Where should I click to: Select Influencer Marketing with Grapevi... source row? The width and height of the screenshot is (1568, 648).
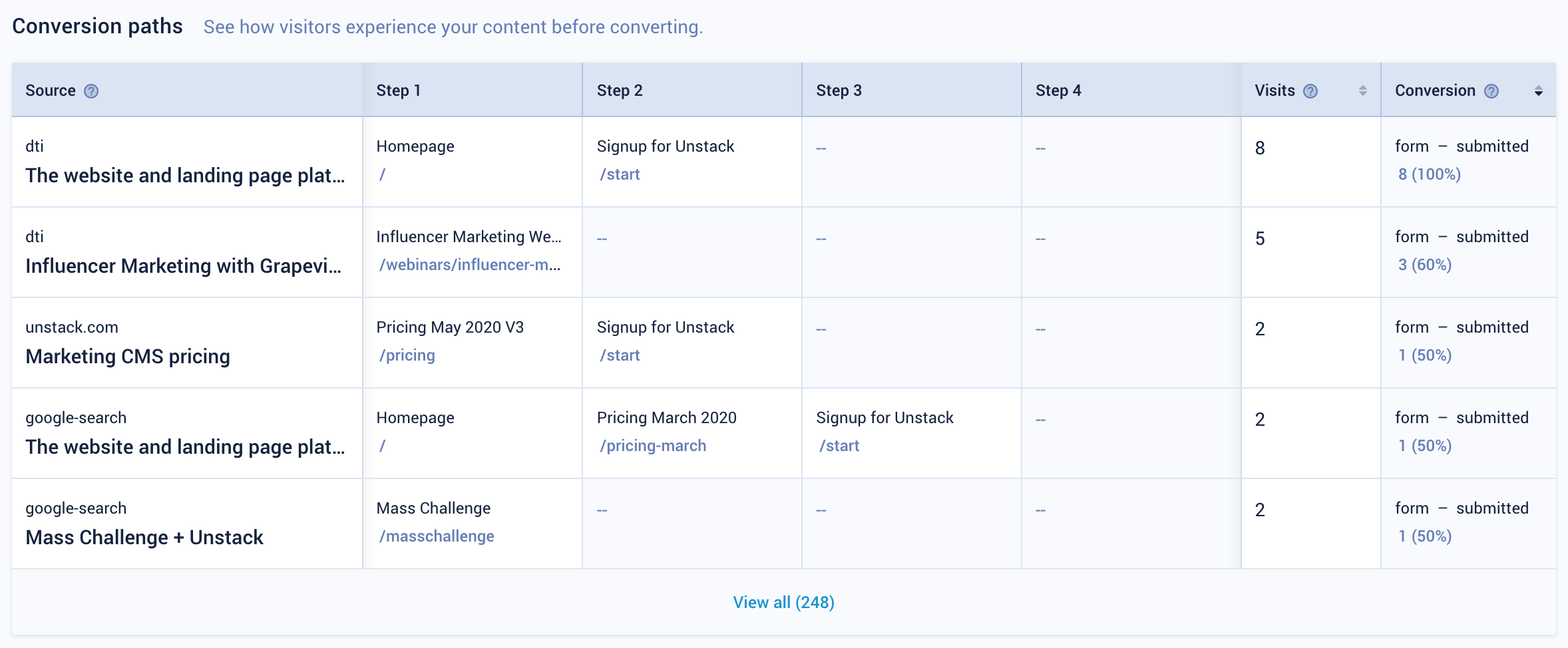coord(187,252)
